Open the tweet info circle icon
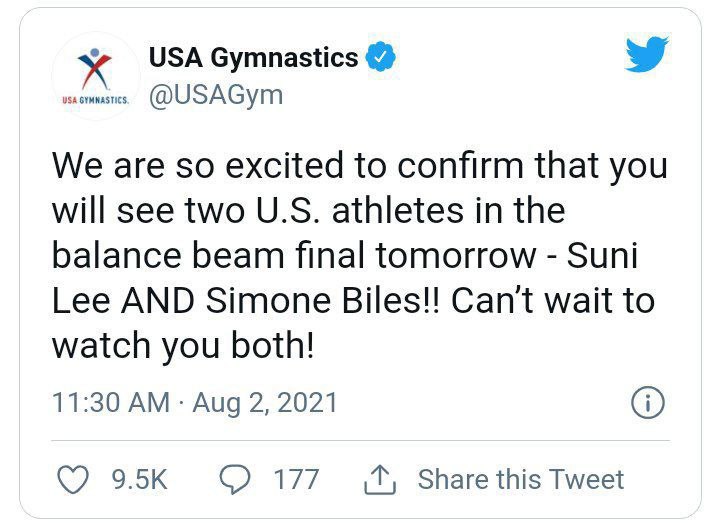Viewport: 720px width, 523px height. pos(648,403)
